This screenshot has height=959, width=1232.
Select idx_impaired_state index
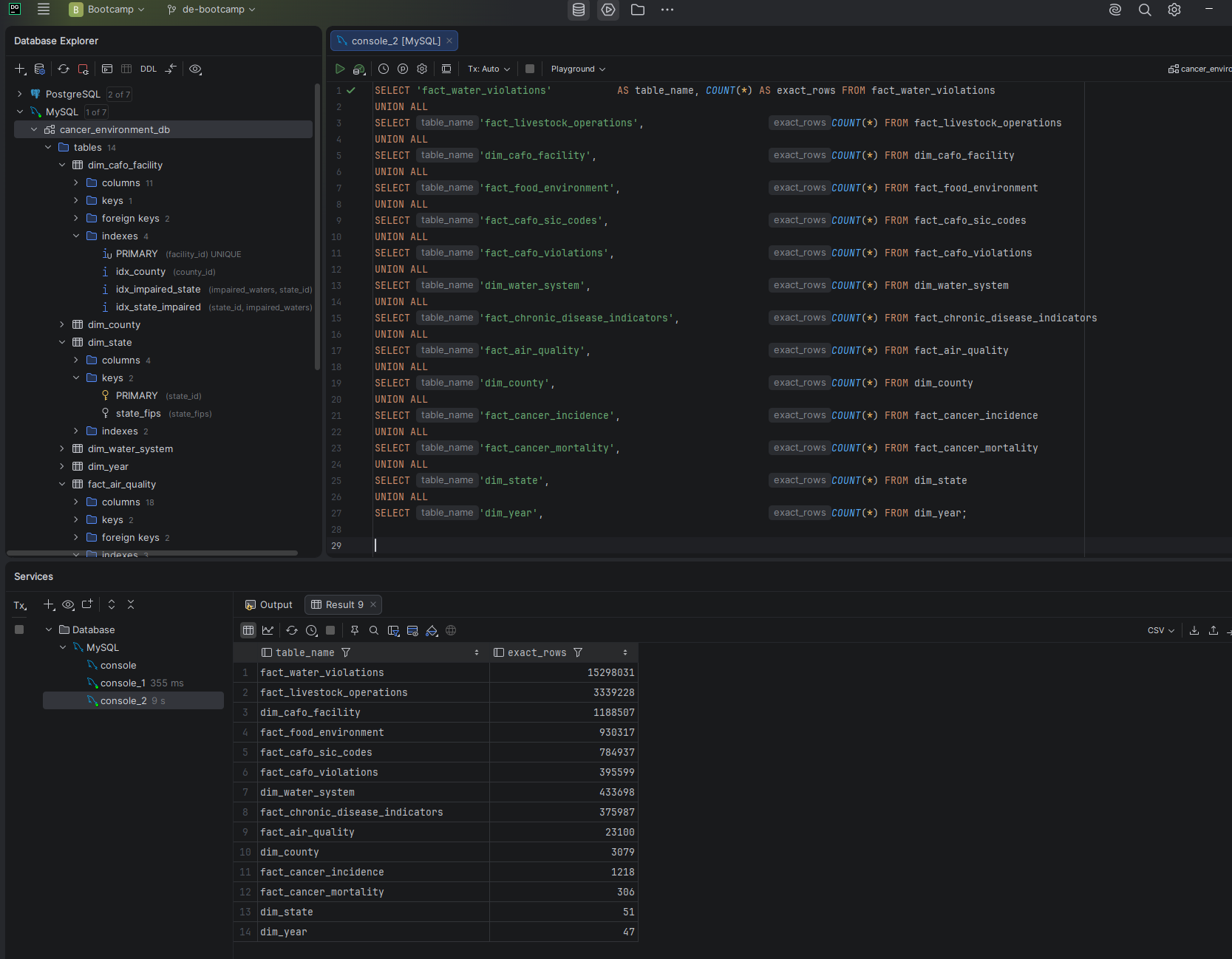(158, 289)
